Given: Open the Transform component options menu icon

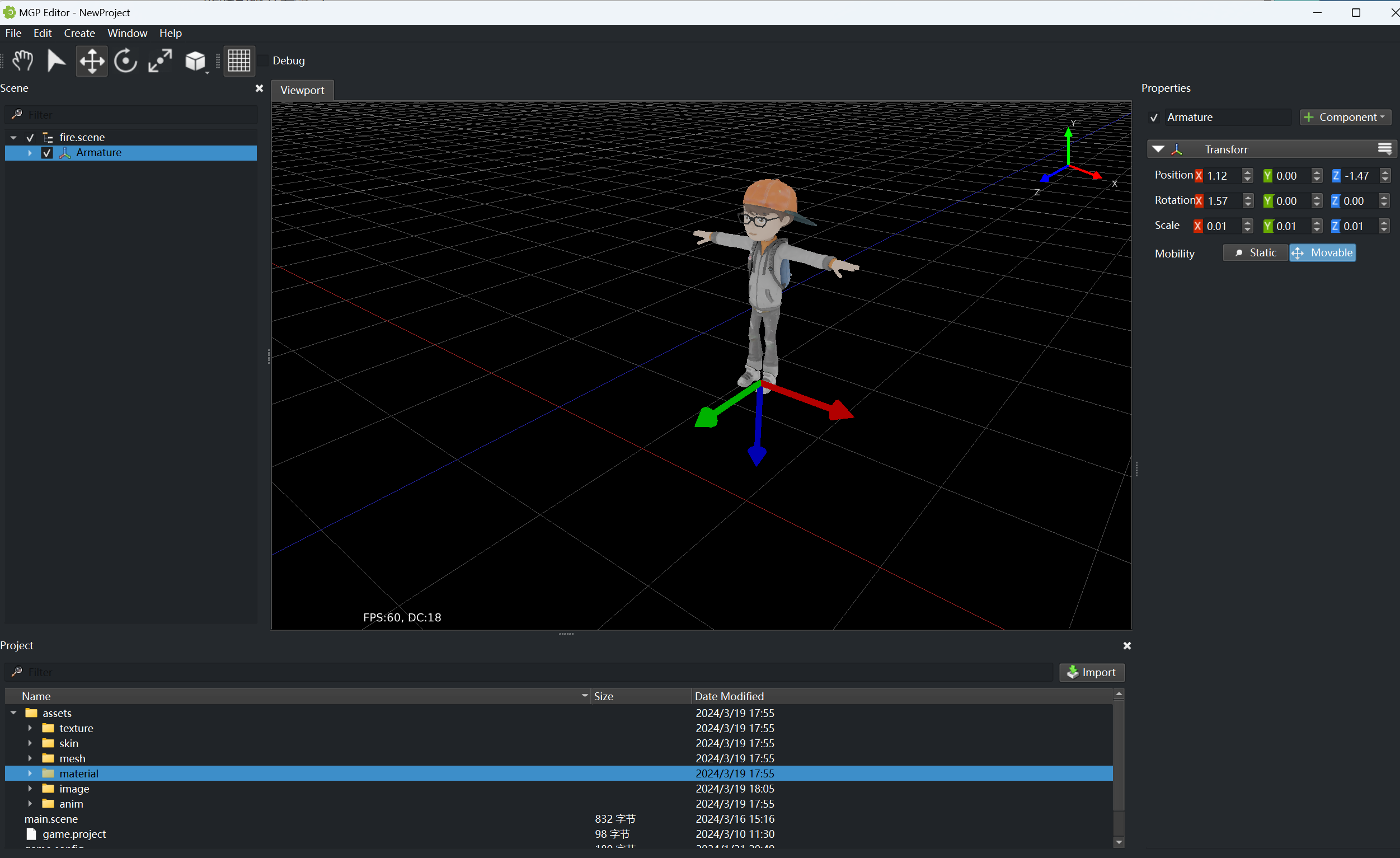Looking at the screenshot, I should [1385, 149].
